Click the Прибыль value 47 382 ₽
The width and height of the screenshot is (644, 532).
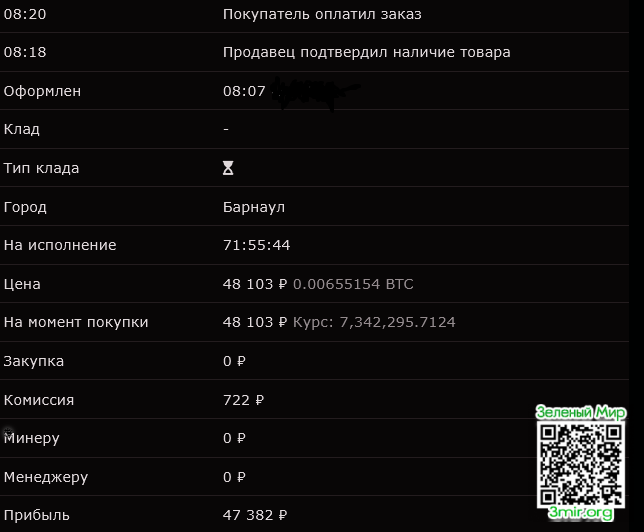[255, 515]
